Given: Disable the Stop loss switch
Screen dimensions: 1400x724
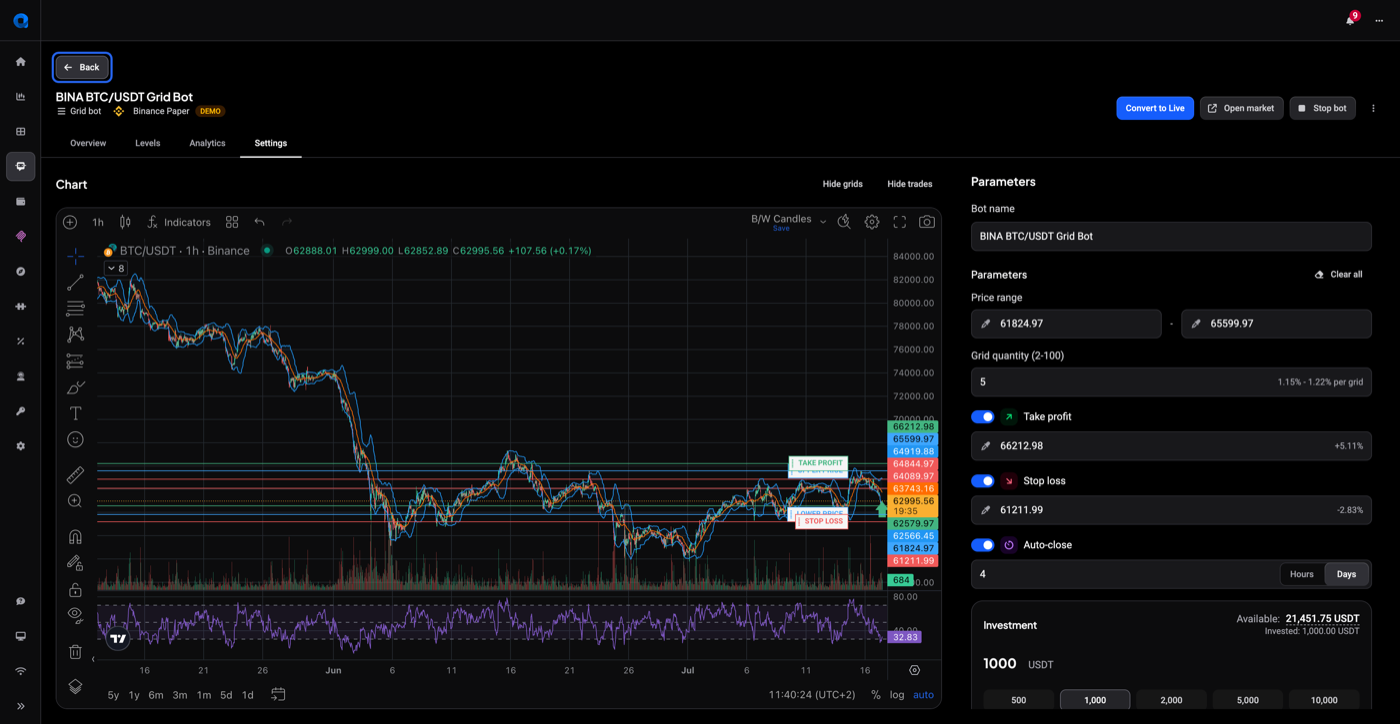Looking at the screenshot, I should pos(983,481).
